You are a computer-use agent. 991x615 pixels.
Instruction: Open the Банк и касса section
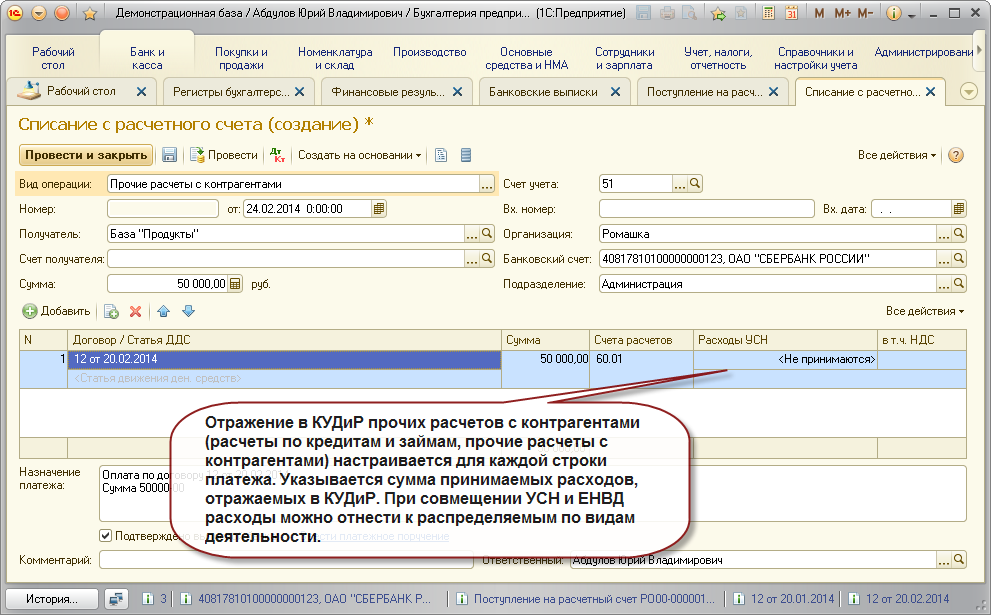(x=147, y=58)
